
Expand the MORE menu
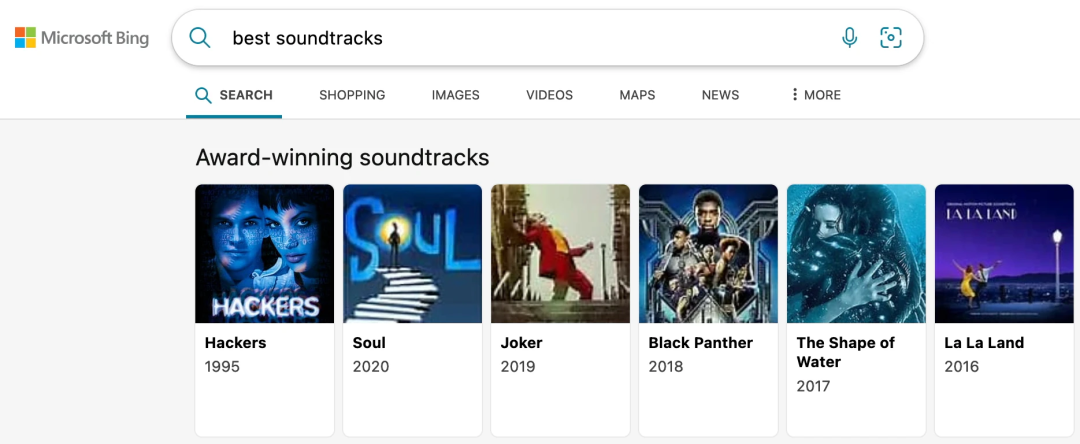pos(816,95)
